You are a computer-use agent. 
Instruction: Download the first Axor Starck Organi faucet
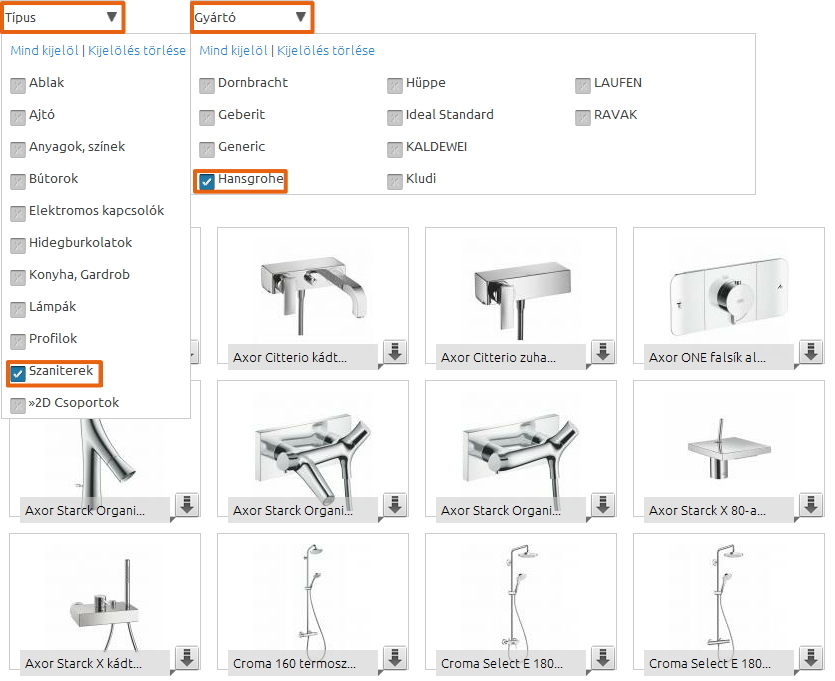click(187, 505)
